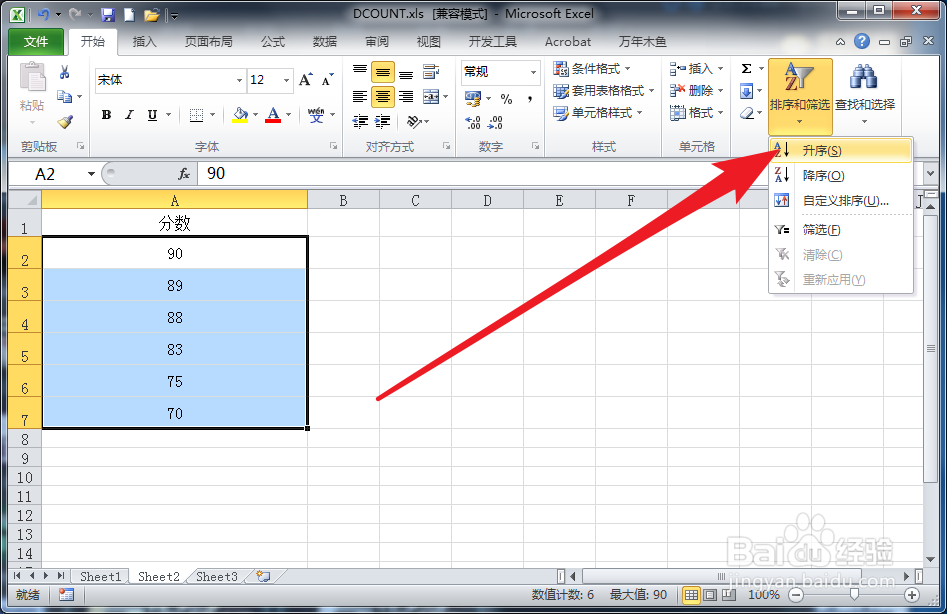
Task: Click the Fill down icon
Action: (x=746, y=91)
